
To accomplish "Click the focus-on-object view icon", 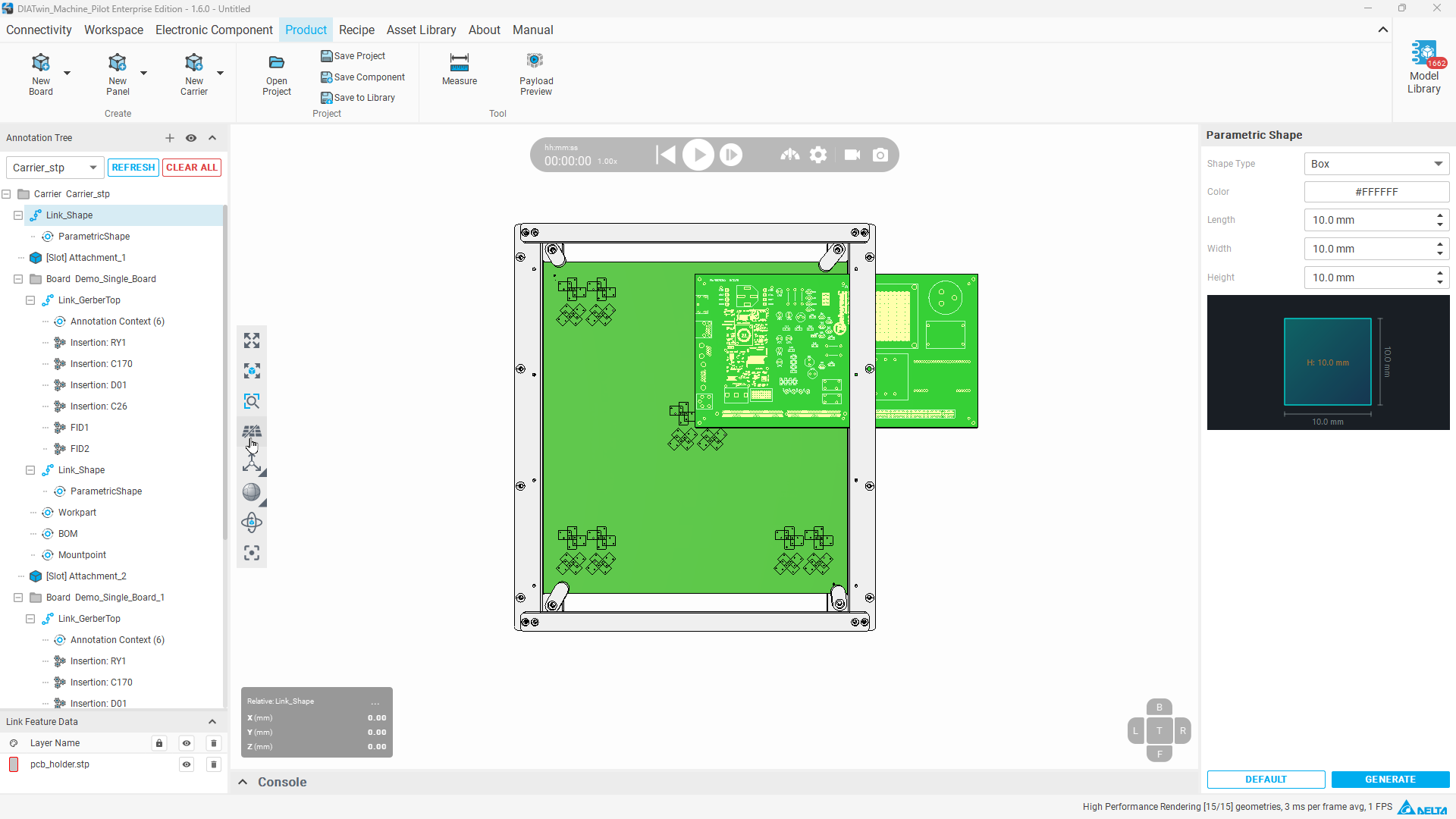I will coord(252,371).
